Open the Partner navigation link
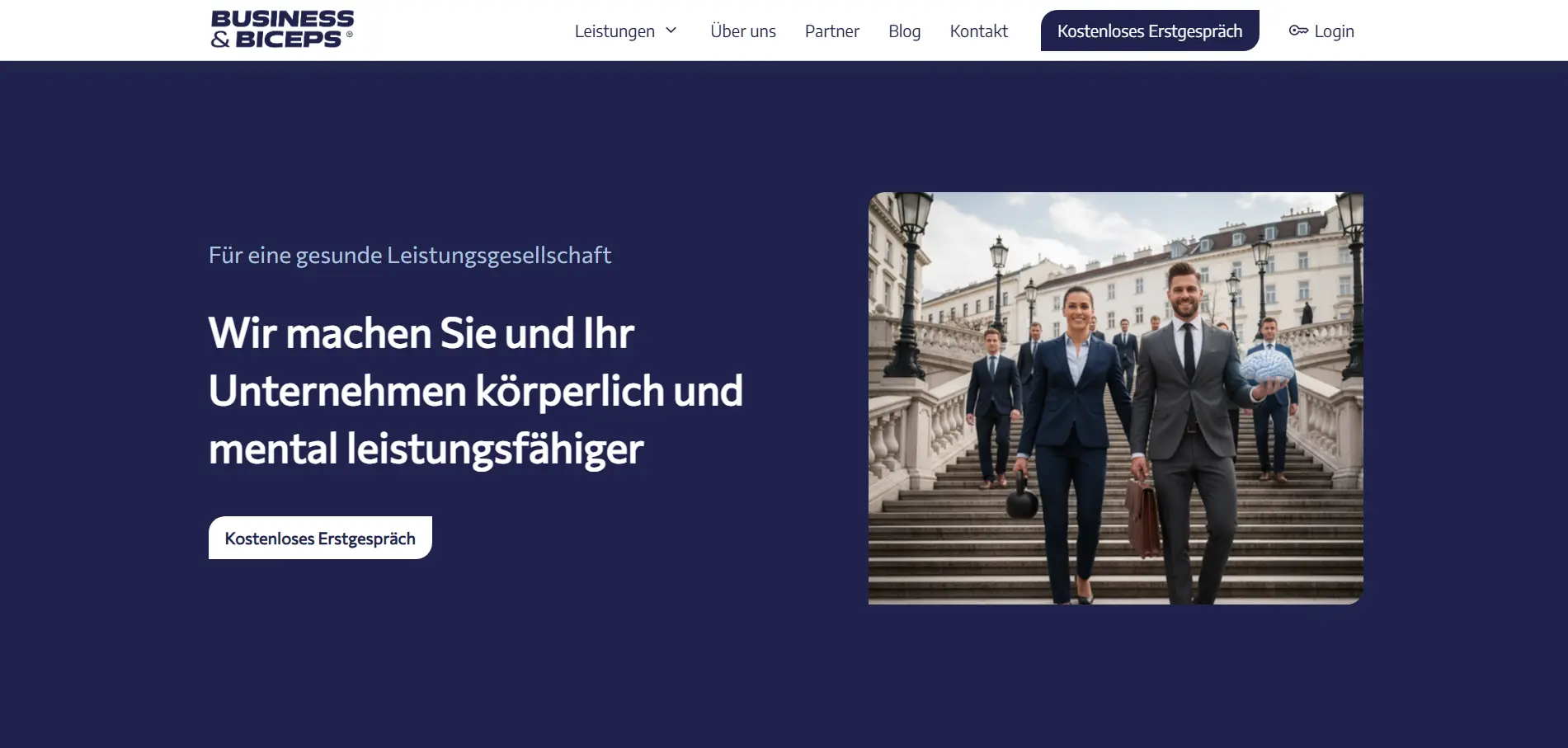Image resolution: width=1568 pixels, height=748 pixels. click(831, 31)
